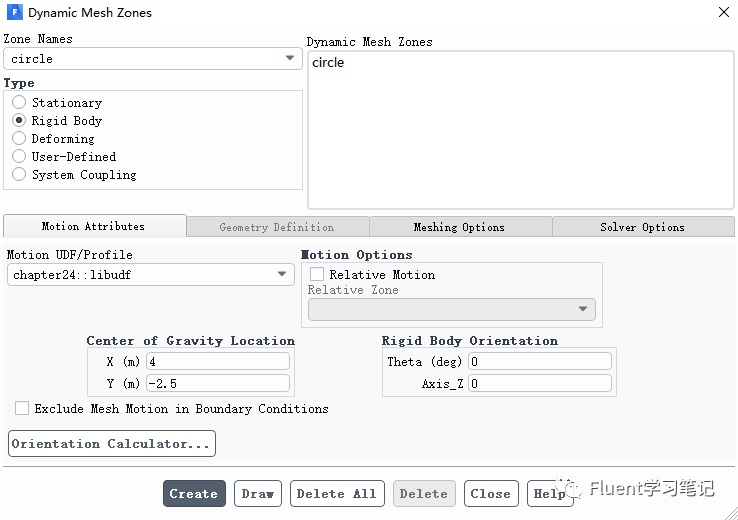
Task: Click the Theta (deg) input field
Action: pyautogui.click(x=540, y=361)
